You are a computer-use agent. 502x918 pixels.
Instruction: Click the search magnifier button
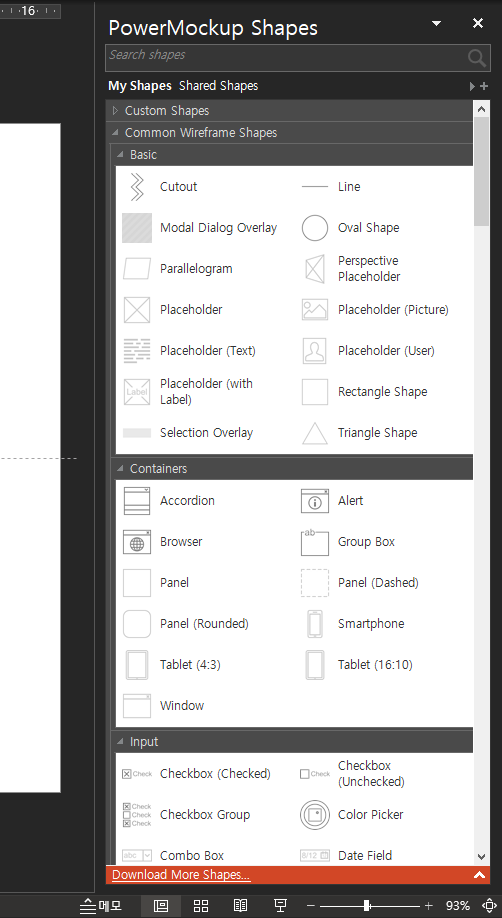tap(477, 58)
